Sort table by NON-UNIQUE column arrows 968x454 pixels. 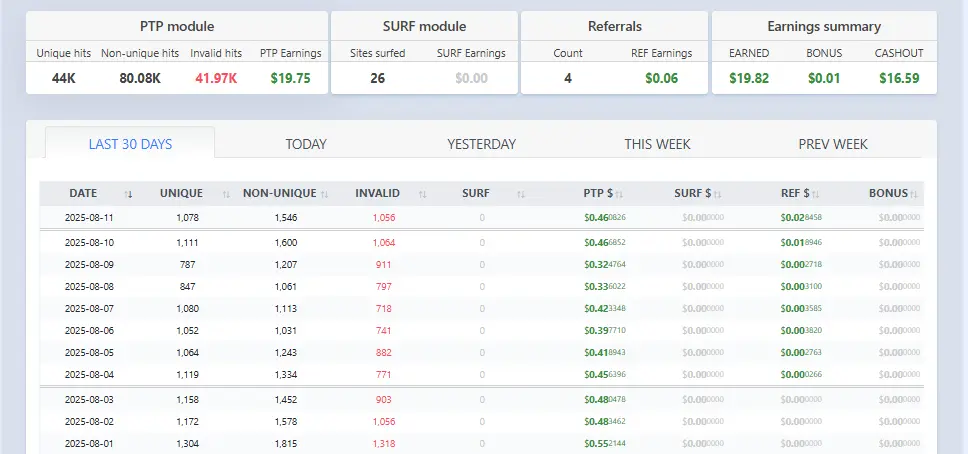click(324, 194)
